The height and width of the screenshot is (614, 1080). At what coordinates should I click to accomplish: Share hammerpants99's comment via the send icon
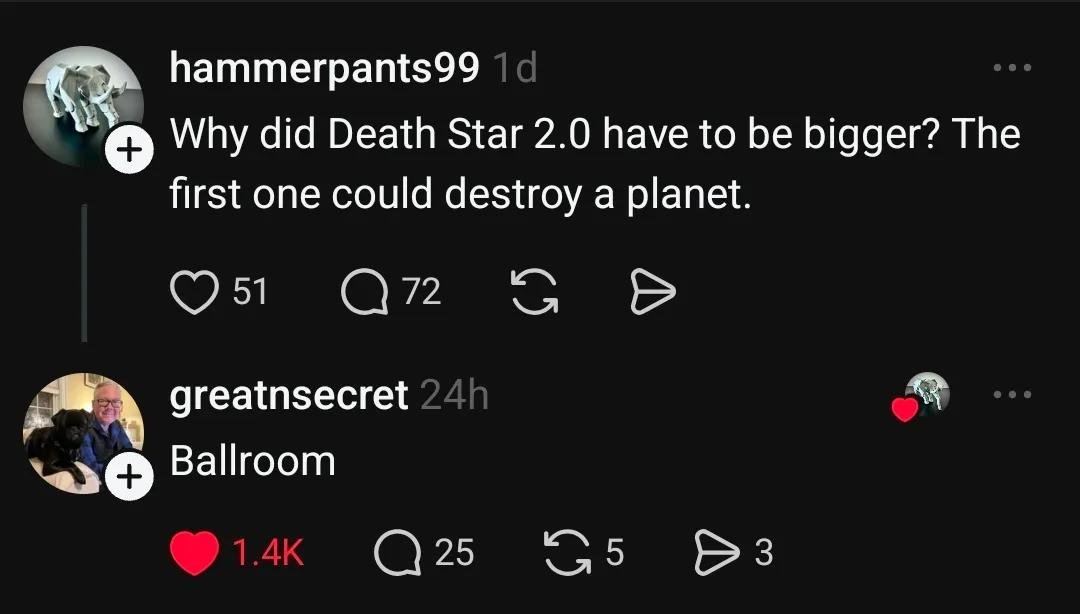tap(652, 291)
